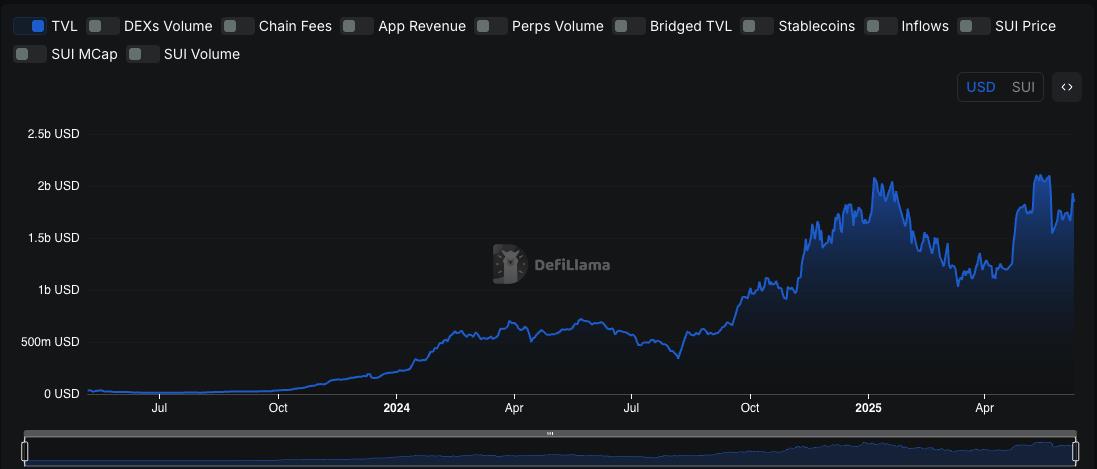Switch denomination to SUI
Screen dimensions: 1097x469
(1023, 88)
